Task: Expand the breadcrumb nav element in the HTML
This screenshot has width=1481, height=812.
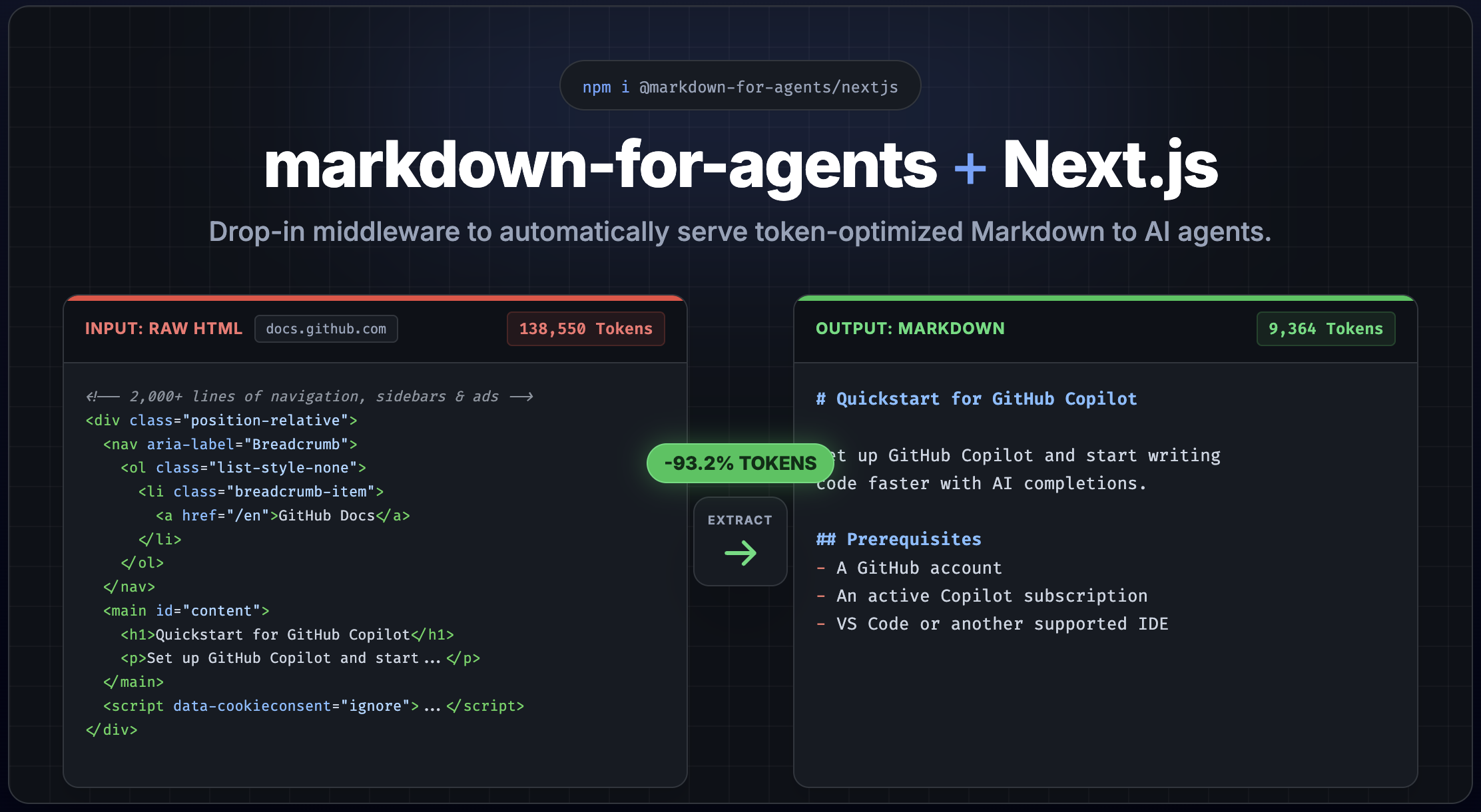Action: tap(230, 444)
